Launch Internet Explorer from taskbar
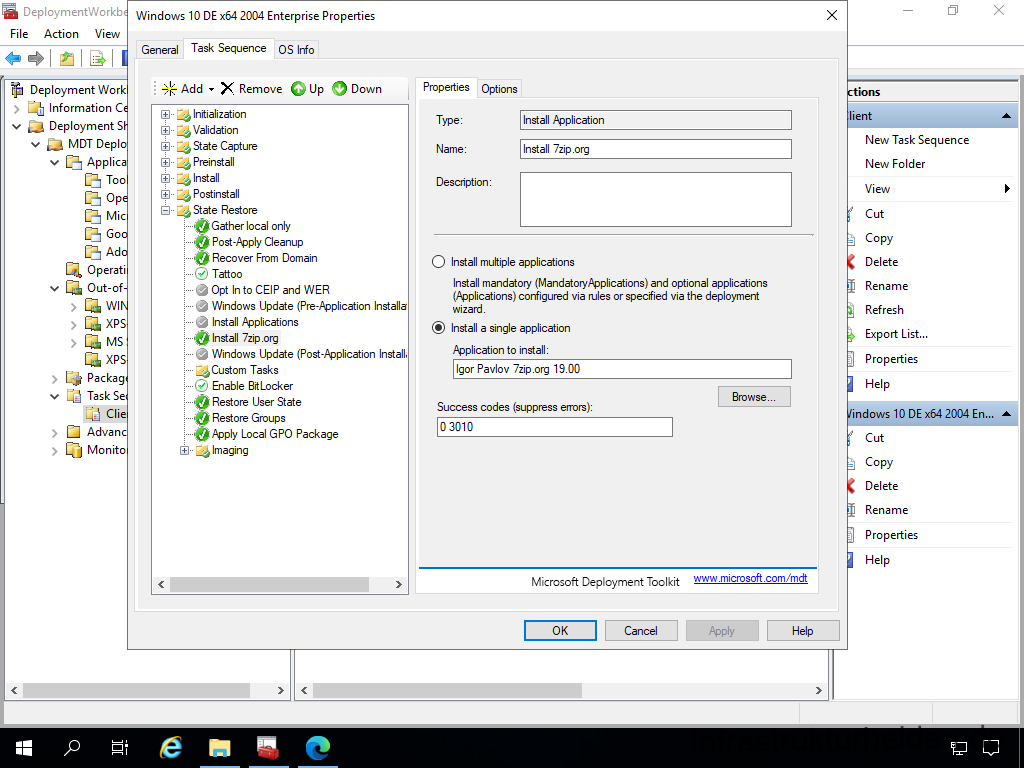Viewport: 1024px width, 768px height. coord(171,747)
